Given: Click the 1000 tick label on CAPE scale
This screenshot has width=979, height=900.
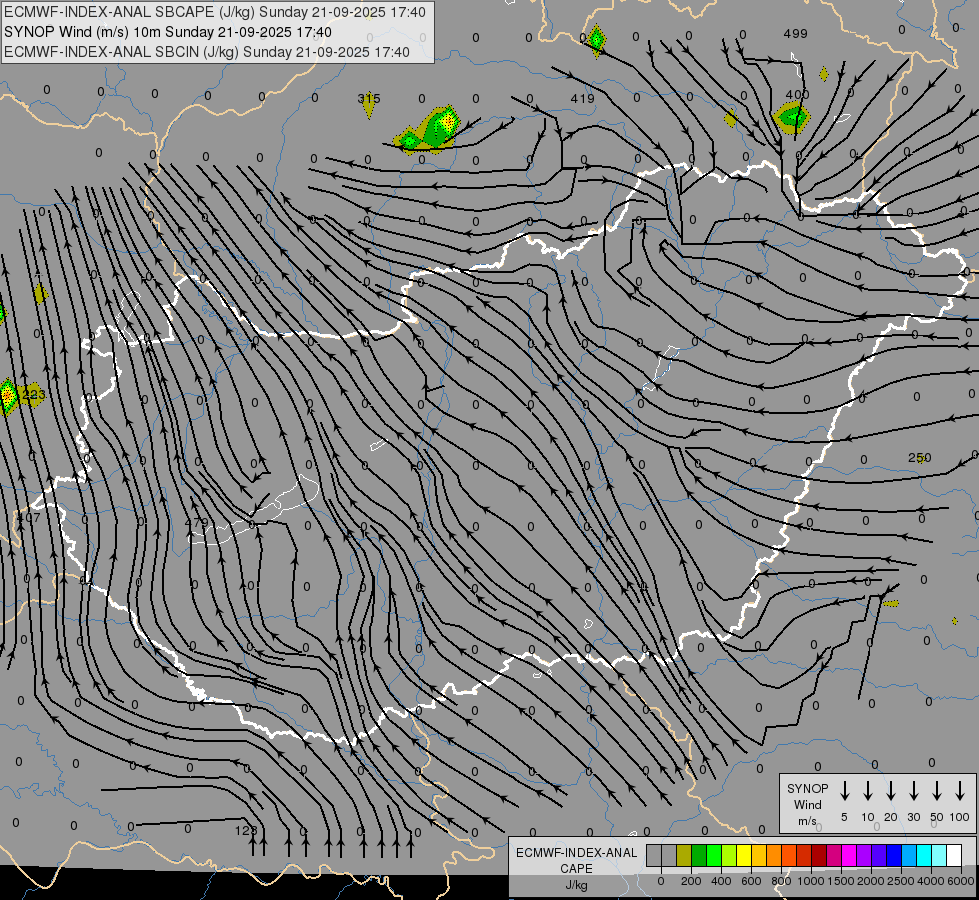Looking at the screenshot, I should (x=811, y=881).
